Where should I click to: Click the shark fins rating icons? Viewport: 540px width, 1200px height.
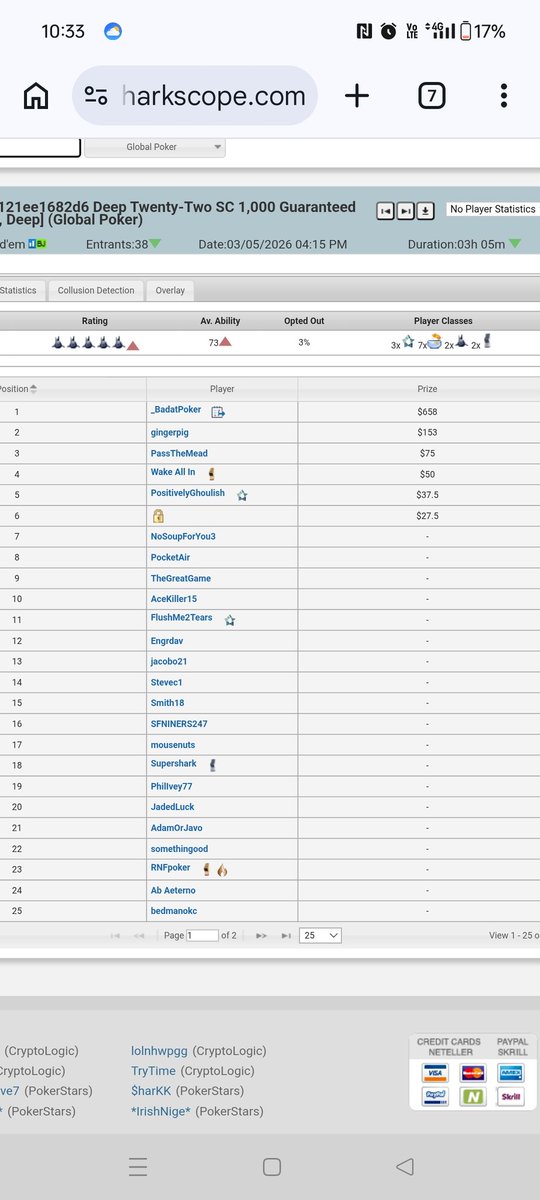[88, 343]
